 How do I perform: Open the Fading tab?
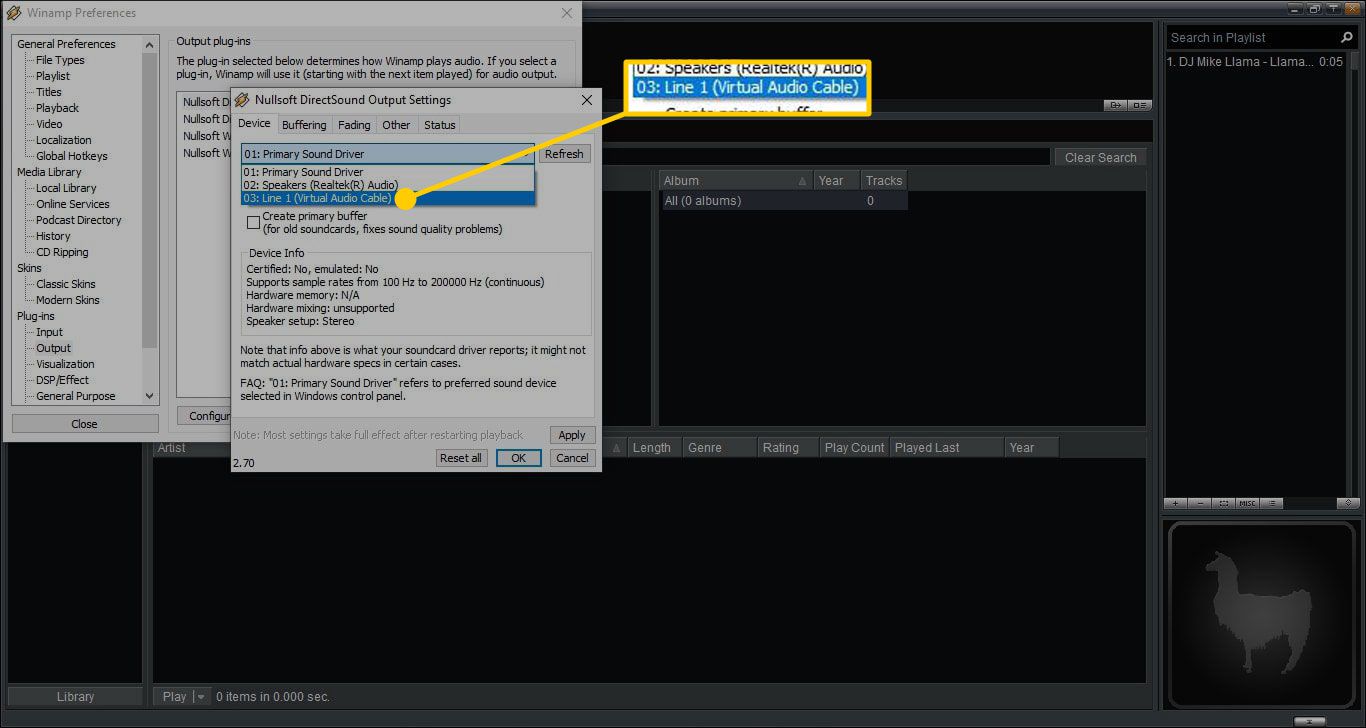354,125
